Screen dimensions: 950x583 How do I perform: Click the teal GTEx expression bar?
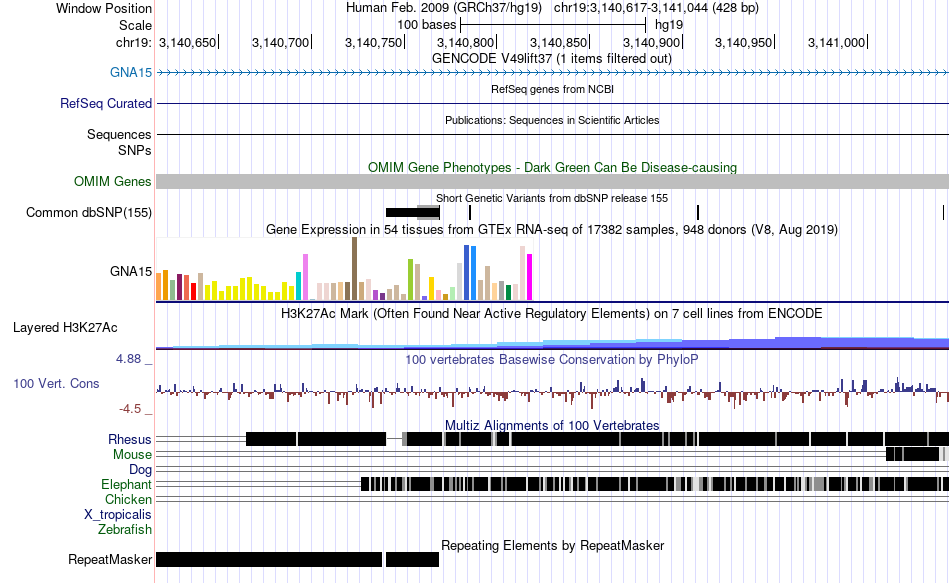coord(298,286)
